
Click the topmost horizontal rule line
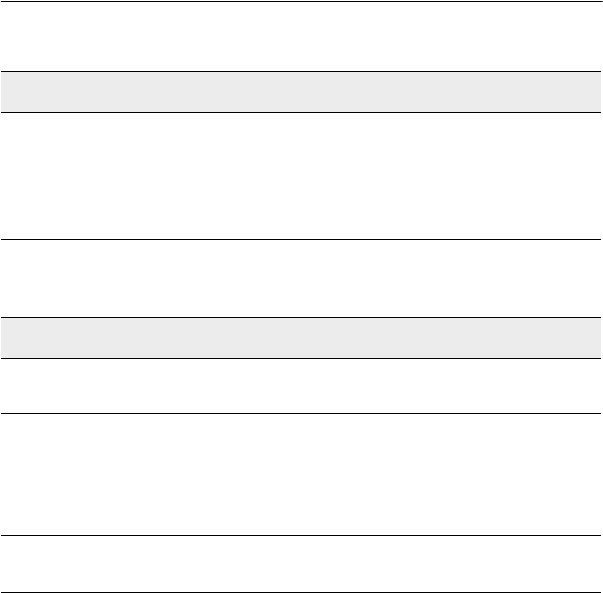pos(301,2)
